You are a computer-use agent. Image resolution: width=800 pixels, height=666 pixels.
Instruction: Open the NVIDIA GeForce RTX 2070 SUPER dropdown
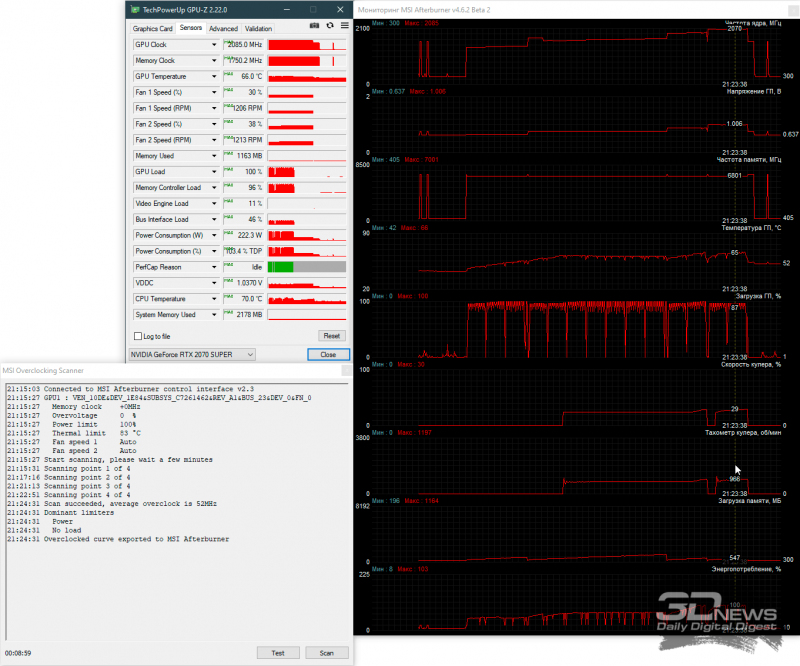pyautogui.click(x=192, y=355)
